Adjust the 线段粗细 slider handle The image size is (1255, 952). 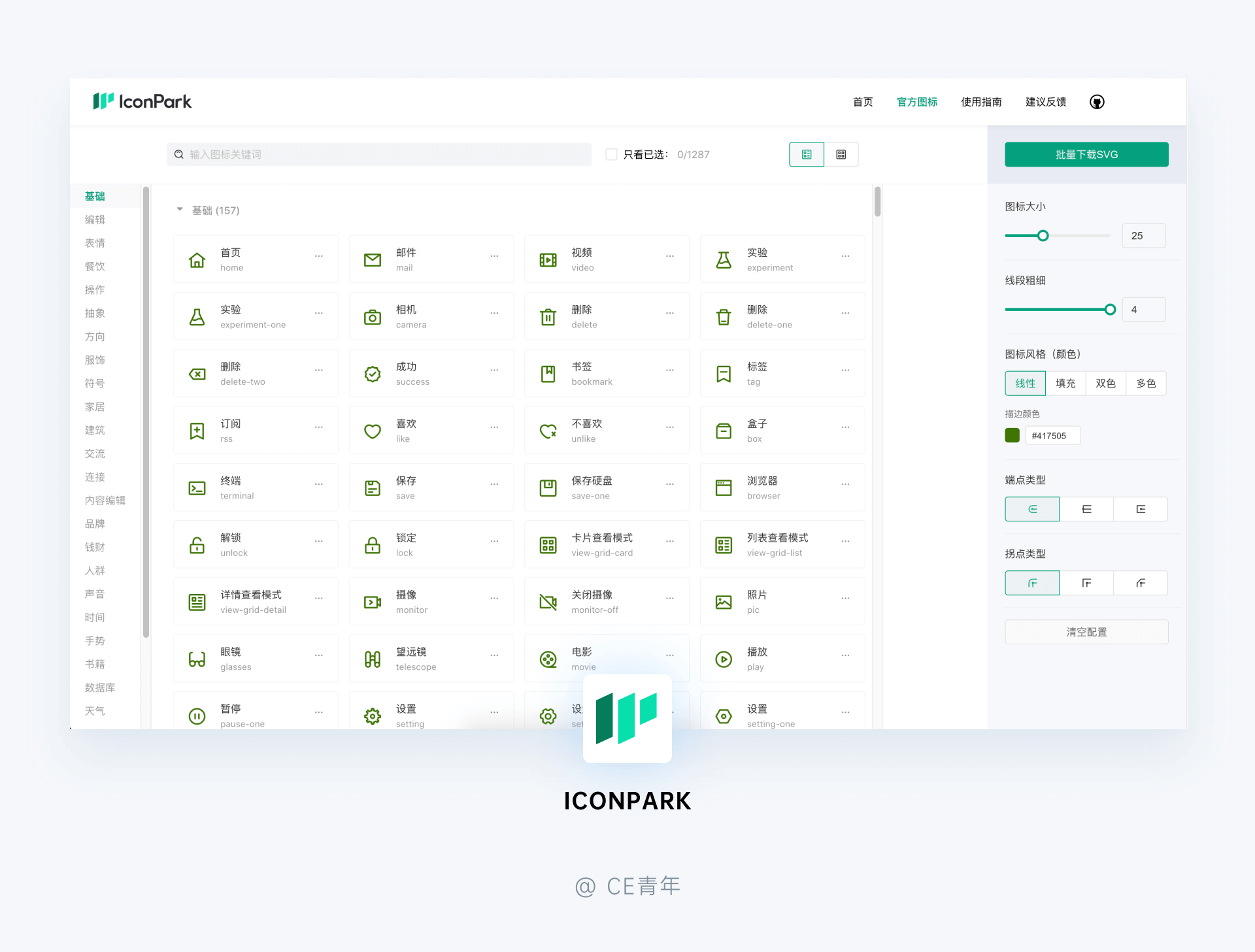click(x=1110, y=310)
